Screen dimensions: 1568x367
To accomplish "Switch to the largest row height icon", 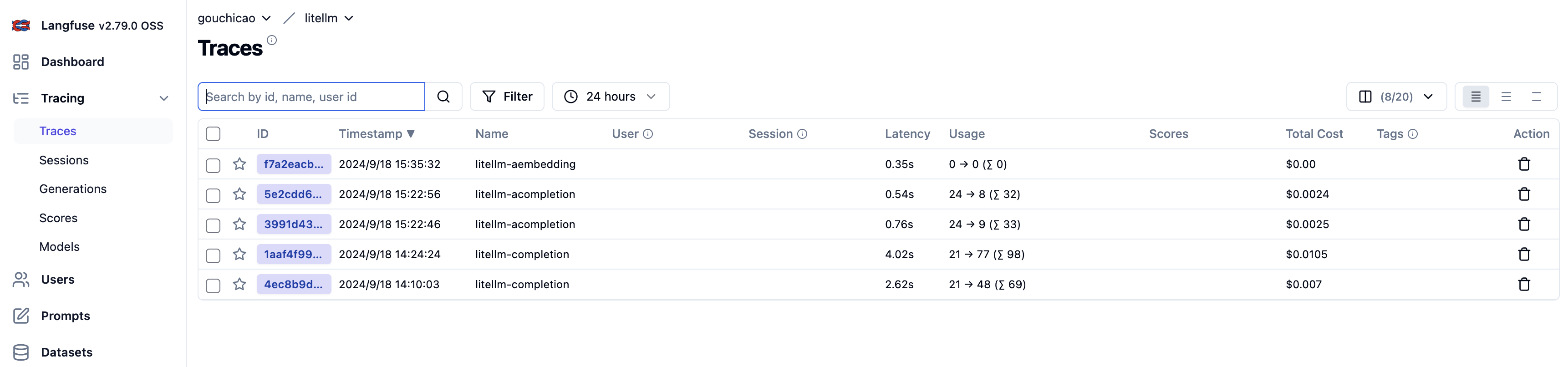I will 1536,97.
